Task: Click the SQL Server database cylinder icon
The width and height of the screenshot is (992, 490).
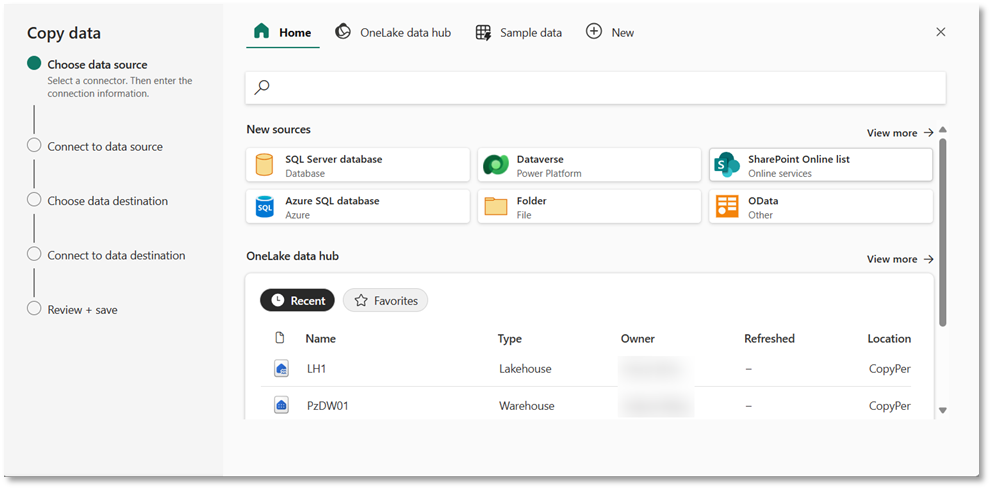Action: [264, 165]
